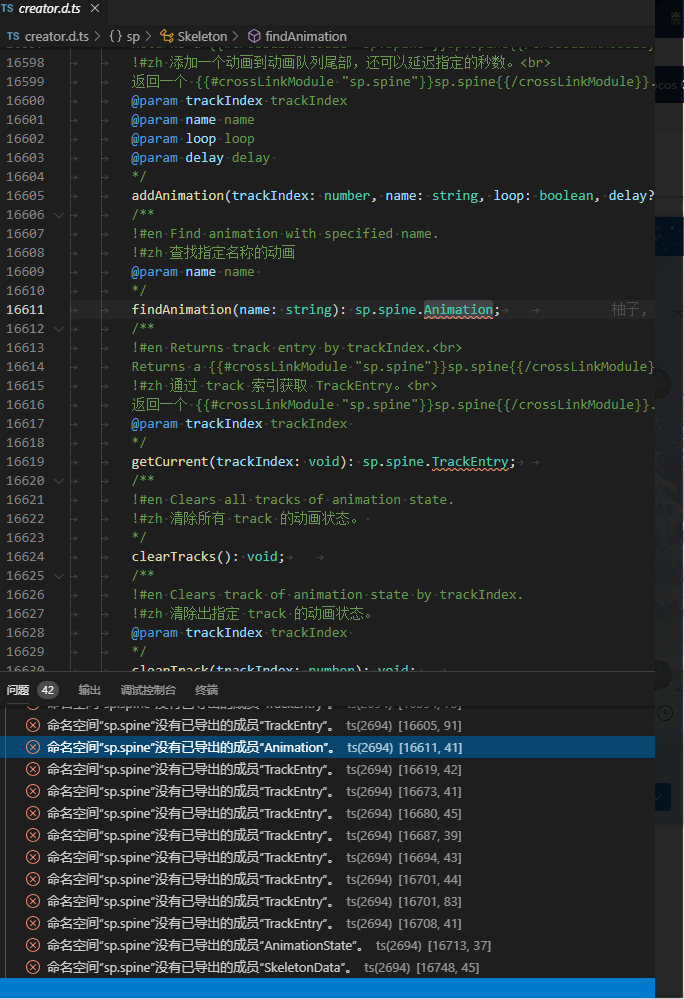Switch to the 终端 panel tab
The width and height of the screenshot is (684, 999).
click(x=206, y=690)
